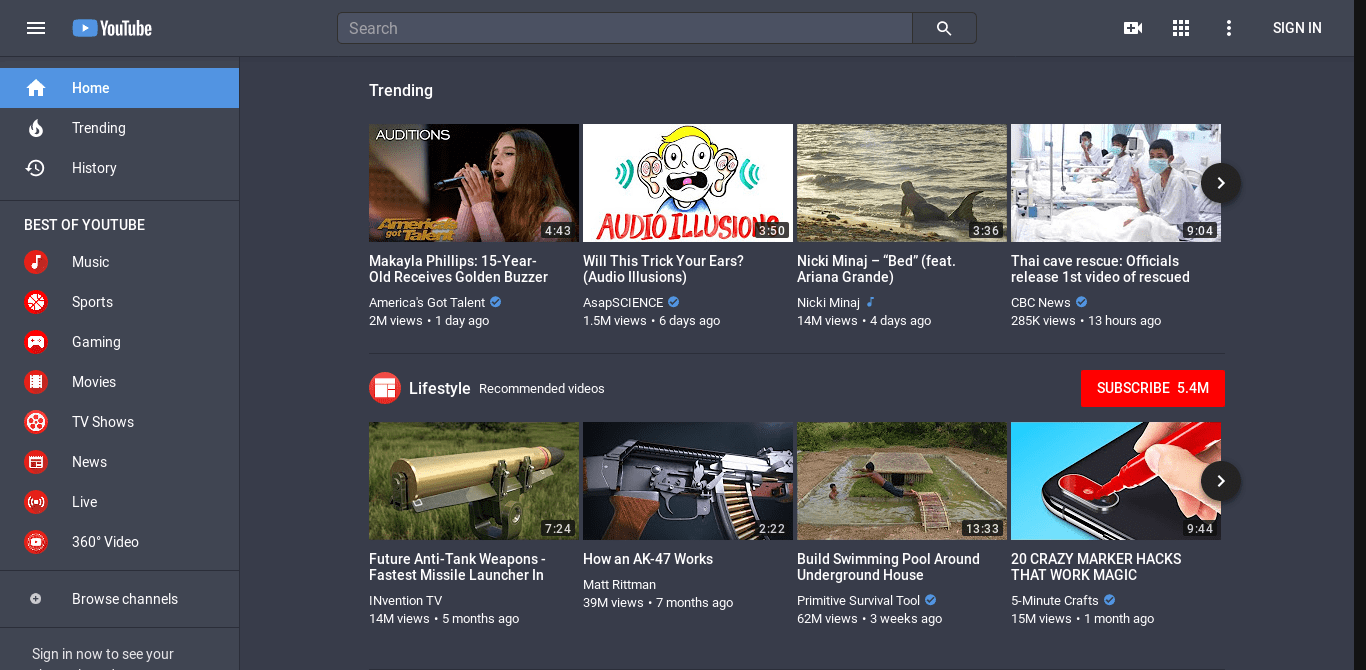Open the create video camera icon
The width and height of the screenshot is (1366, 670).
pyautogui.click(x=1133, y=28)
